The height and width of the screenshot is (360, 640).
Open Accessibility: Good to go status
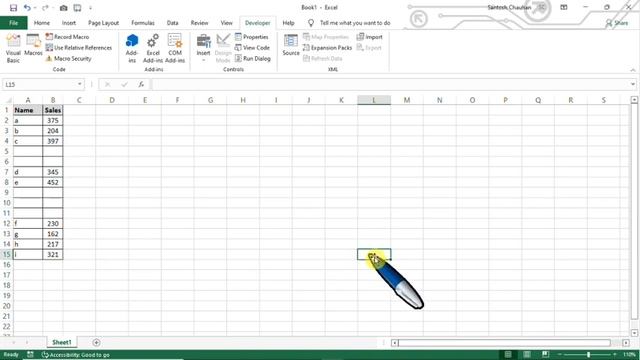(x=76, y=355)
